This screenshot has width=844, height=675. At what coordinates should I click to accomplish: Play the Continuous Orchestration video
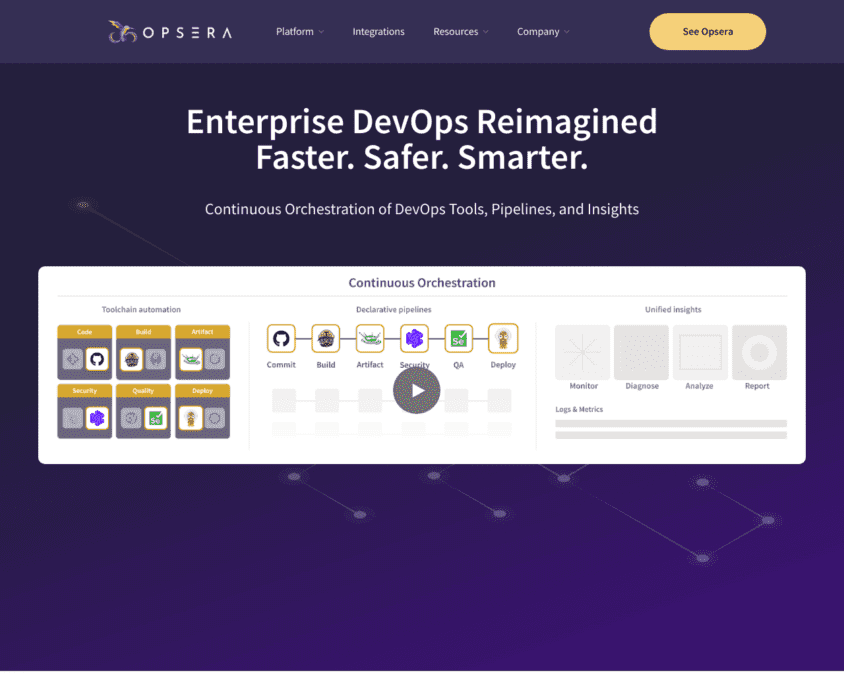click(x=416, y=390)
